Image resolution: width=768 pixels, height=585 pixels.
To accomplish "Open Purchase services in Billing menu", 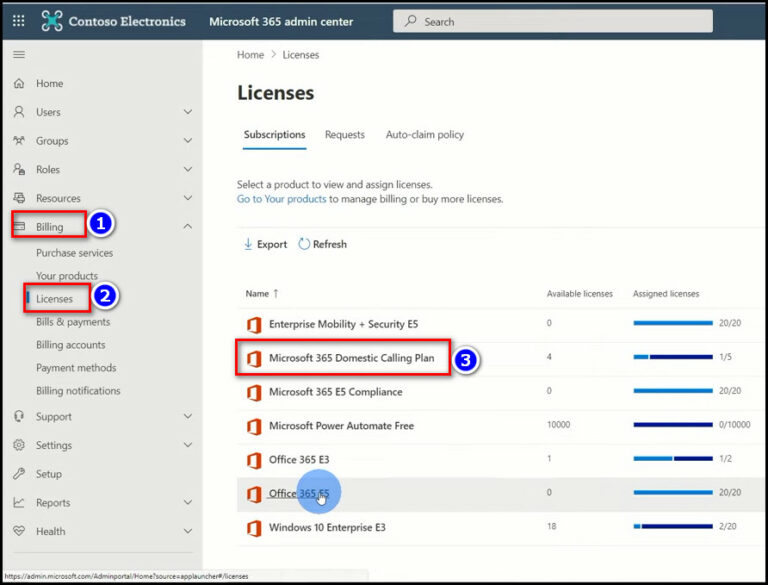I will tap(74, 253).
